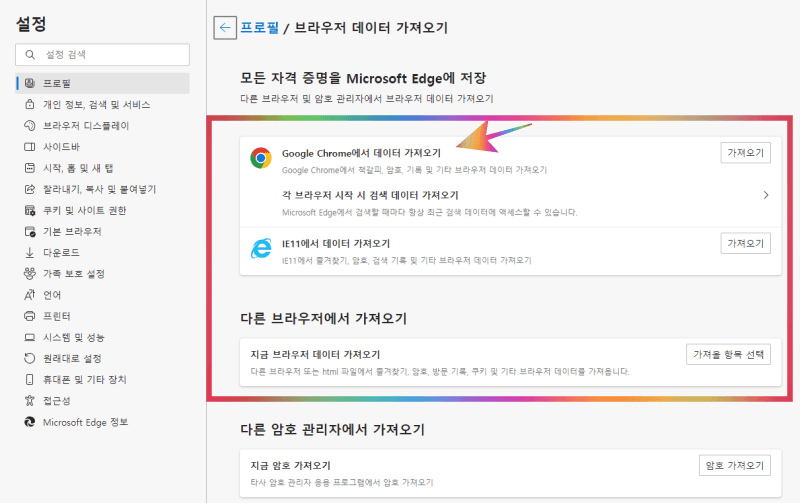Click the Microsoft Edge 정보 logo icon
Screen dimensions: 800x503
point(30,422)
